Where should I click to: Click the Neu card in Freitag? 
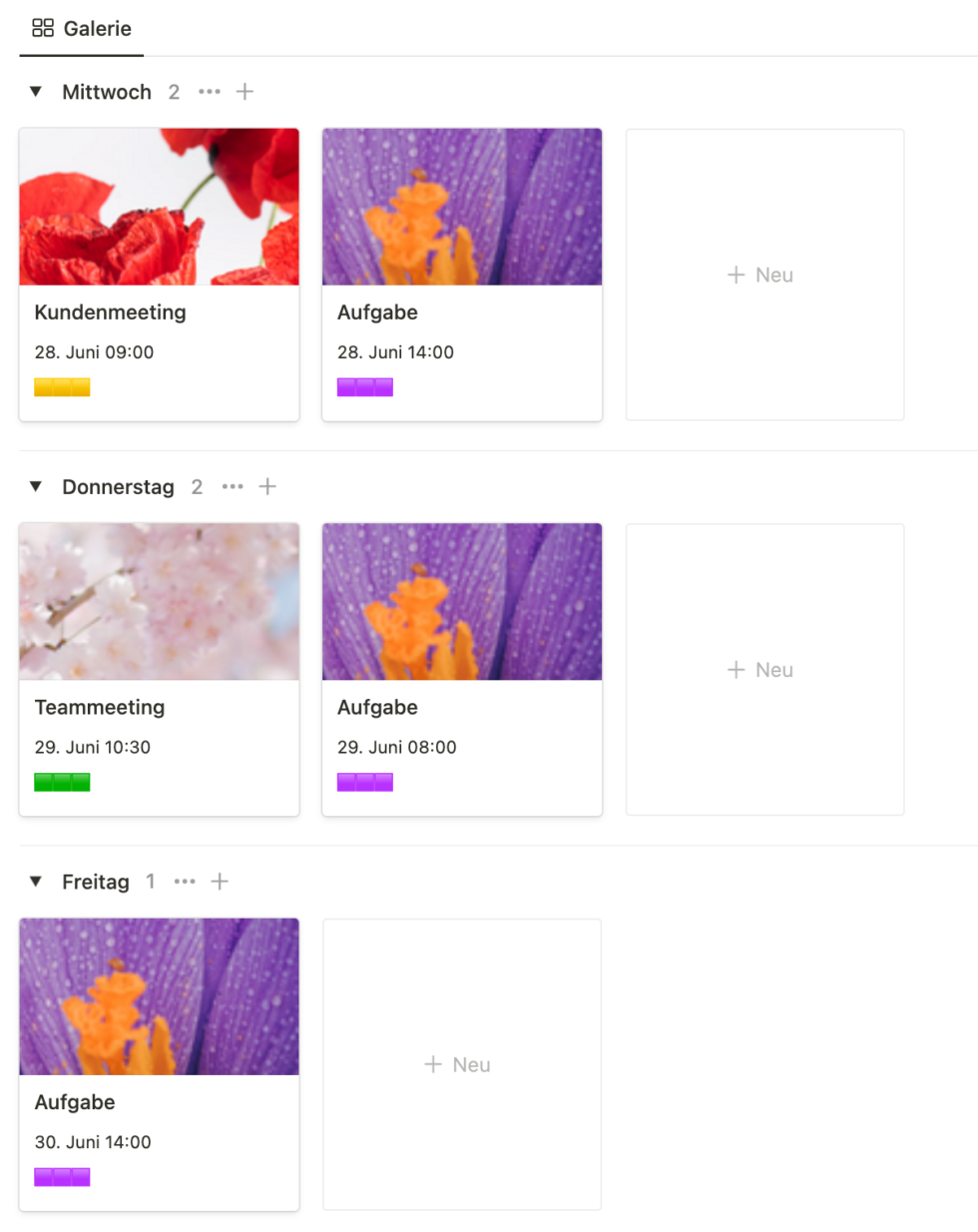461,1064
